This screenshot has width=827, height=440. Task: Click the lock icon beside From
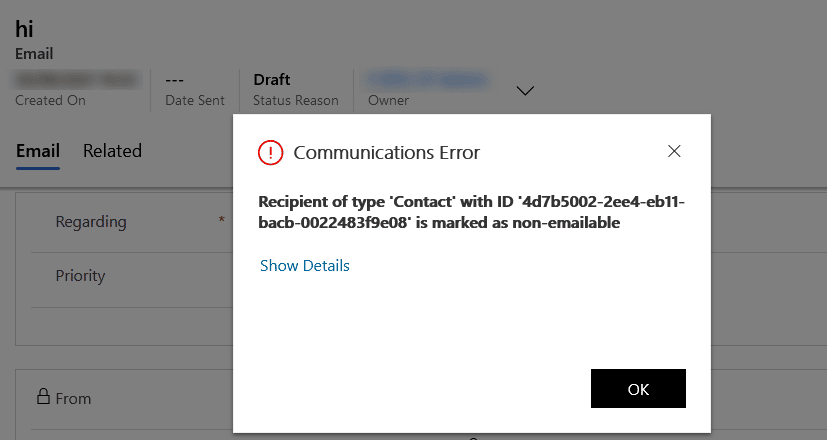43,396
